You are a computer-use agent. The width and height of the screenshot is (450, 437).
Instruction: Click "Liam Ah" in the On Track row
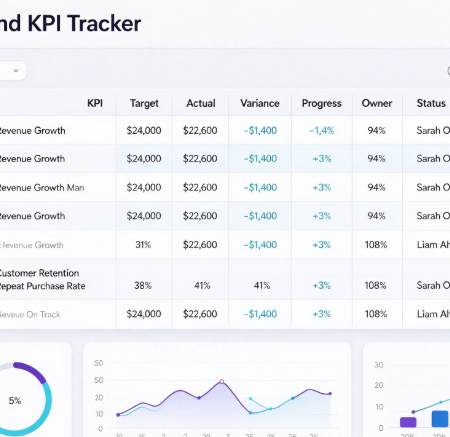[433, 314]
